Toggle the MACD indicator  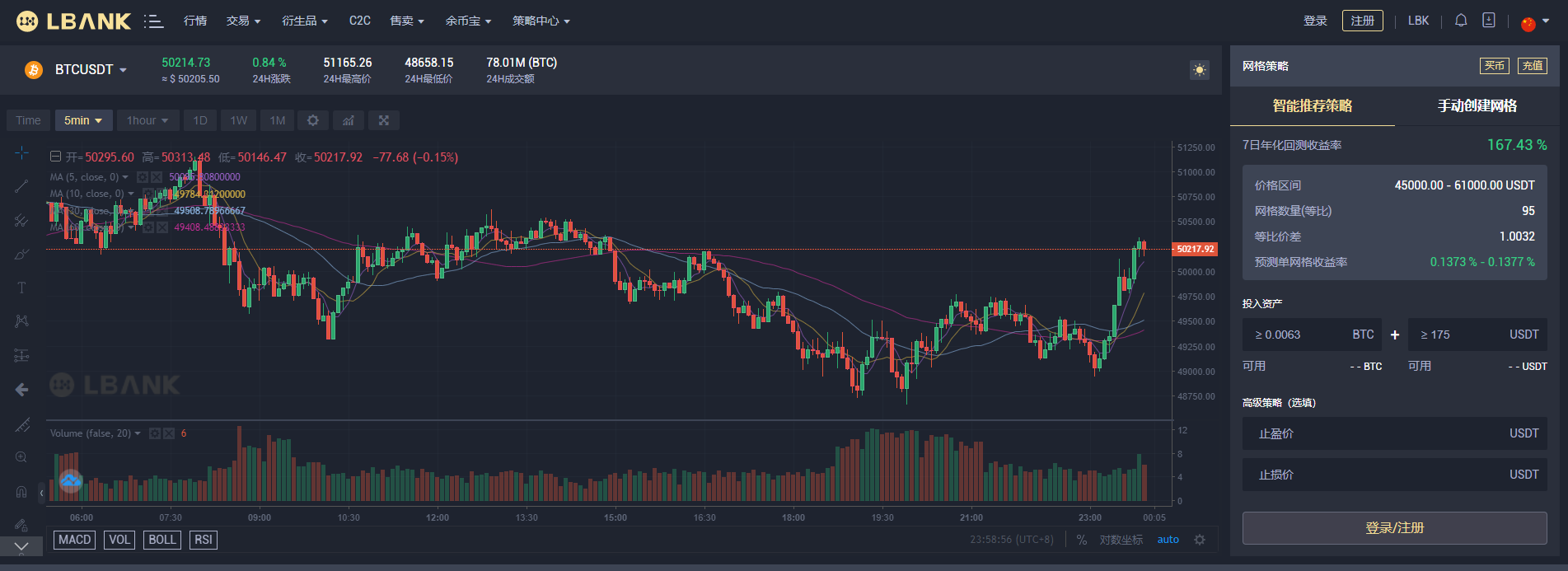tap(75, 540)
